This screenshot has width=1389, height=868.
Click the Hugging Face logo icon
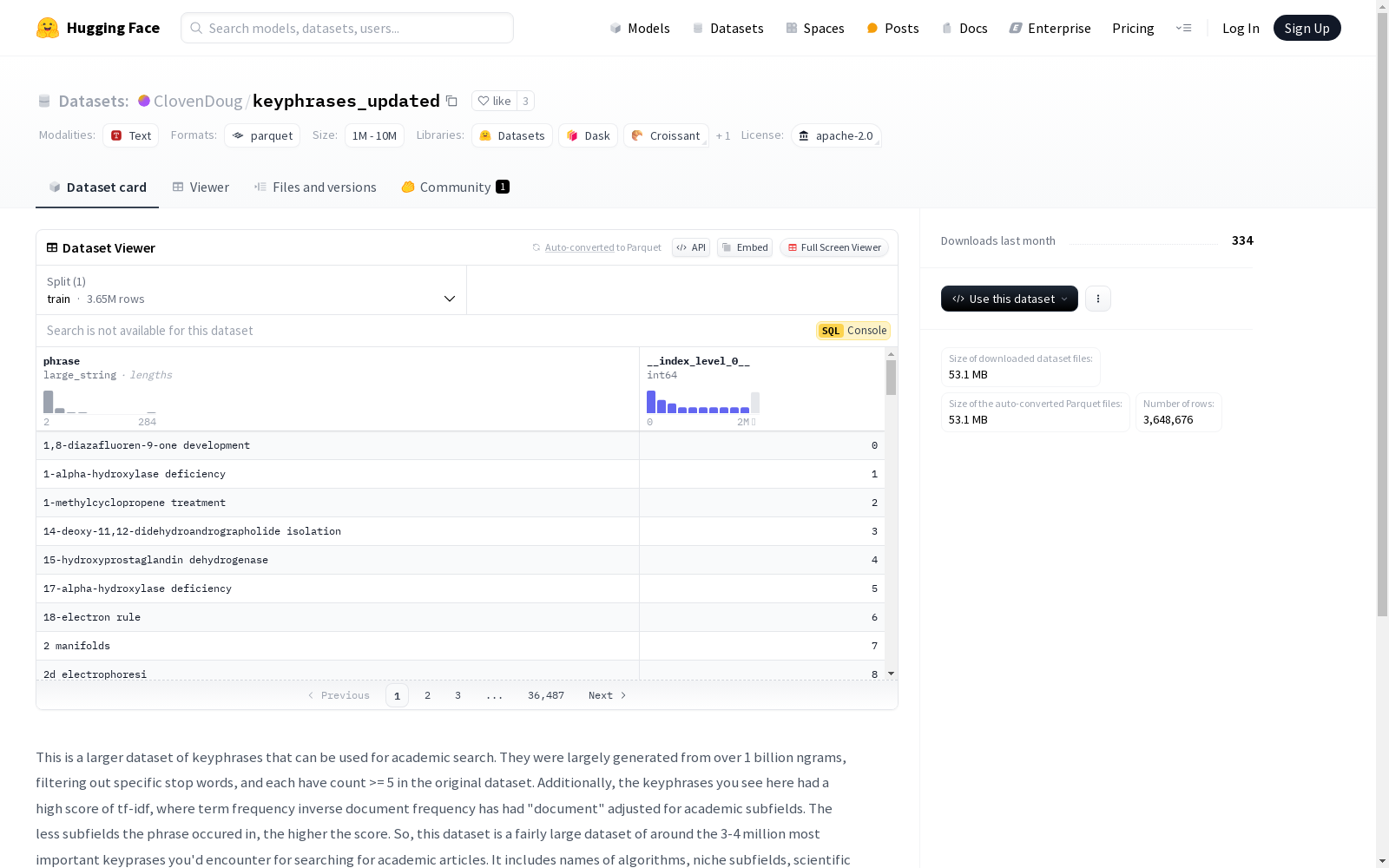(48, 28)
